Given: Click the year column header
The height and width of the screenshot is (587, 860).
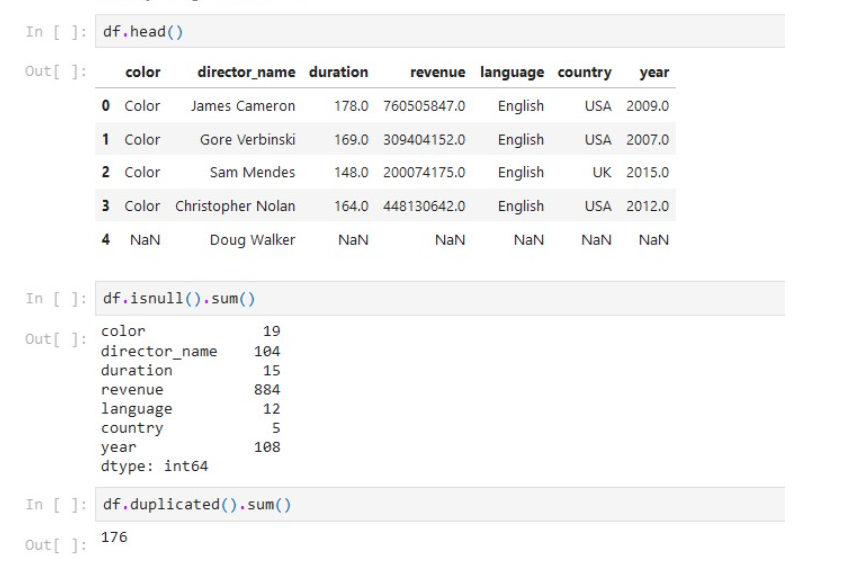Looking at the screenshot, I should point(654,72).
